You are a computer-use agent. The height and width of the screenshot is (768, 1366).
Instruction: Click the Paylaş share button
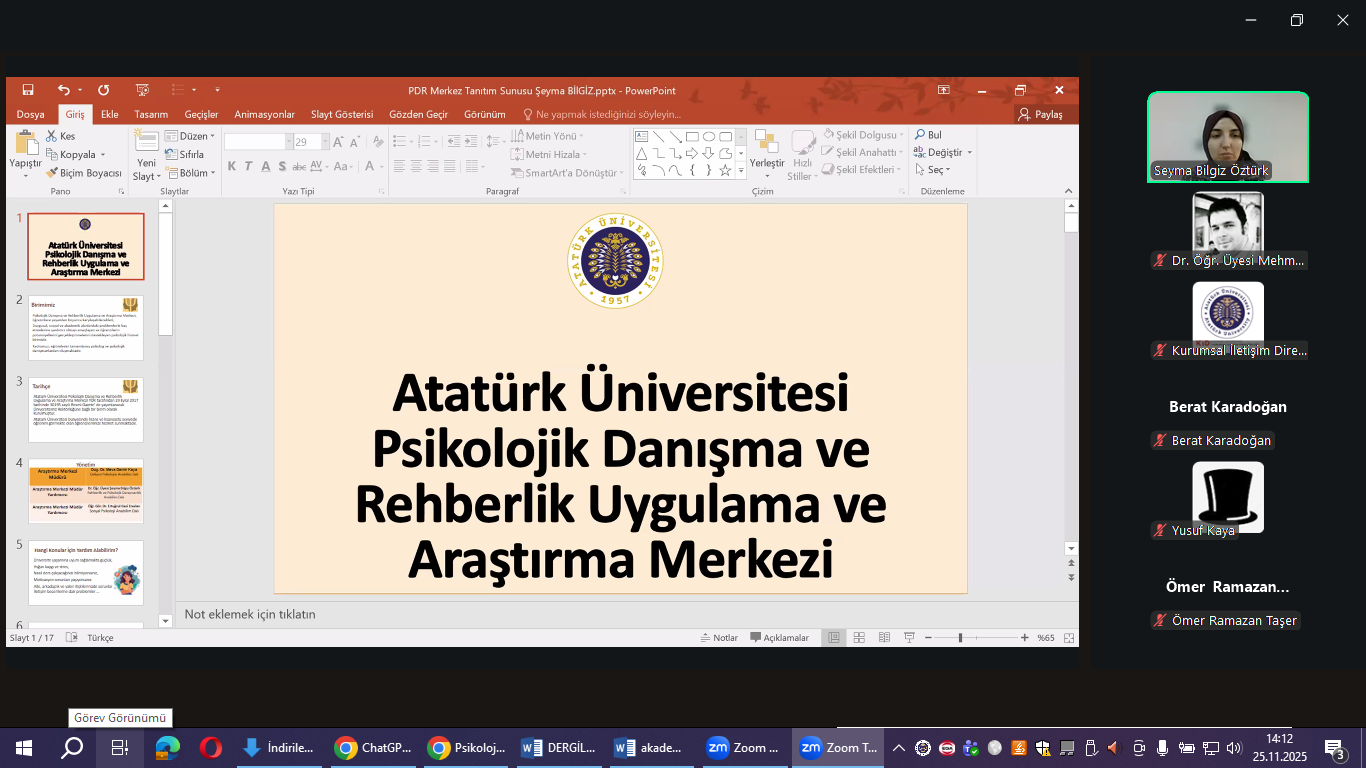click(x=1040, y=114)
